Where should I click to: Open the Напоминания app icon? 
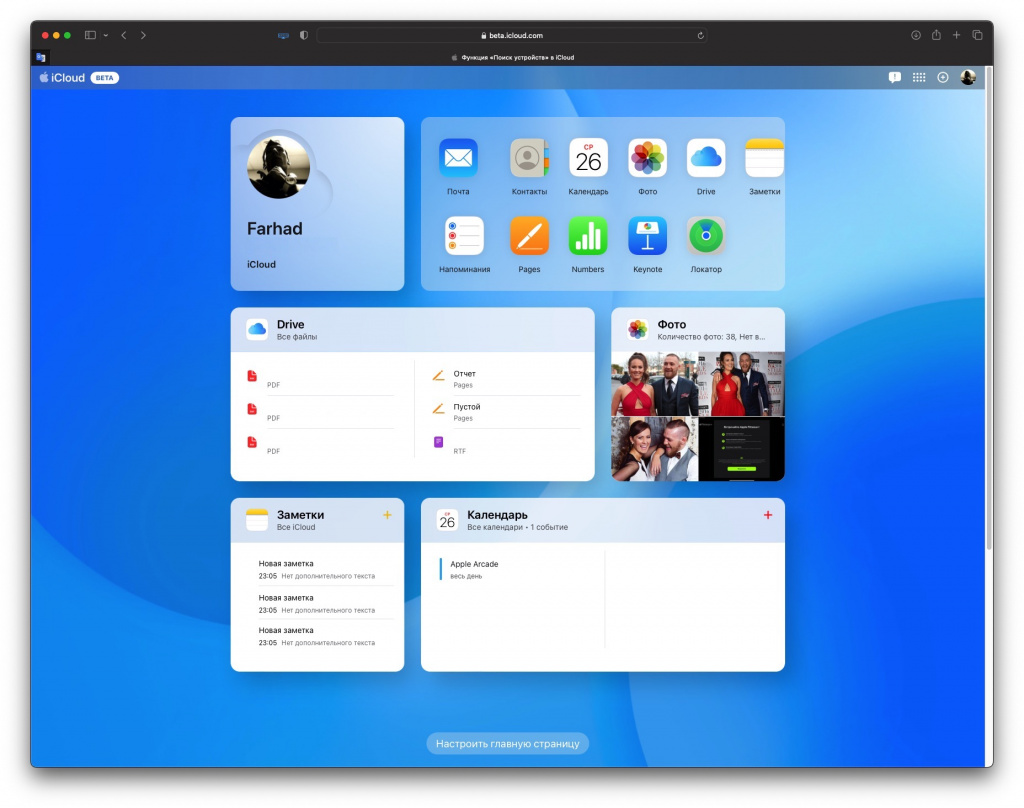click(464, 236)
